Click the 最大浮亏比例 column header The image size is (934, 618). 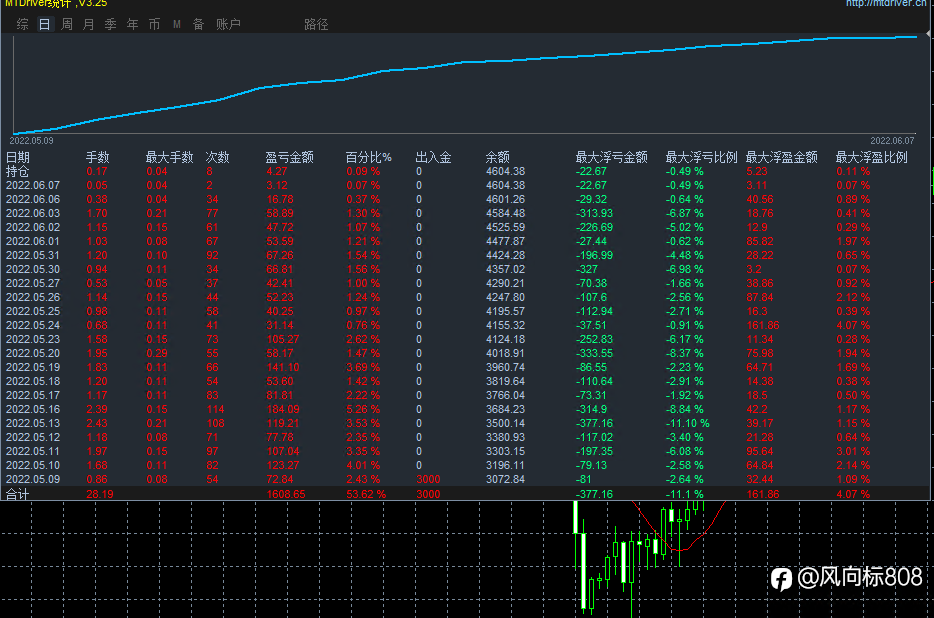702,157
